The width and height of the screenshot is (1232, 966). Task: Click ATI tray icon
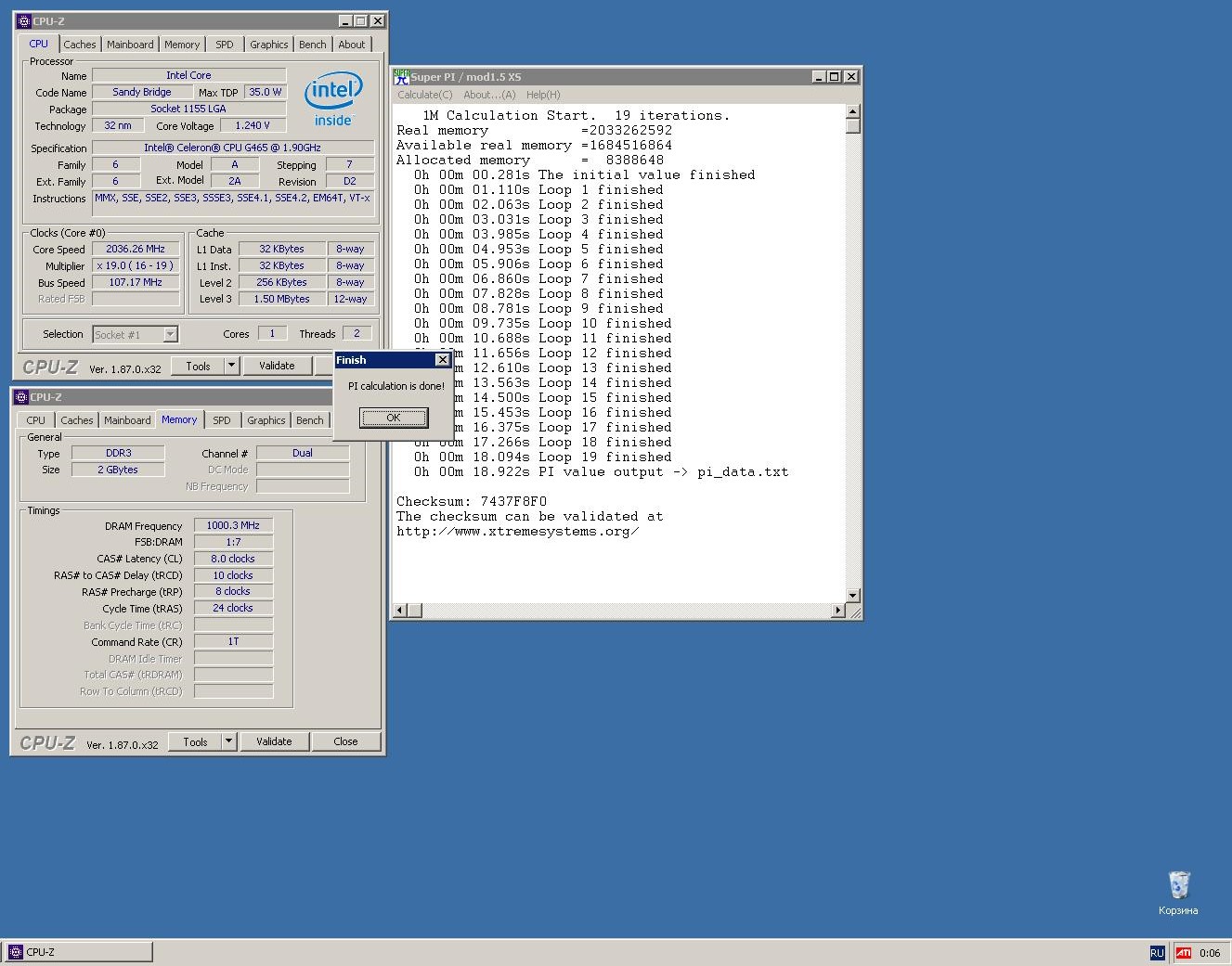coord(1183,953)
